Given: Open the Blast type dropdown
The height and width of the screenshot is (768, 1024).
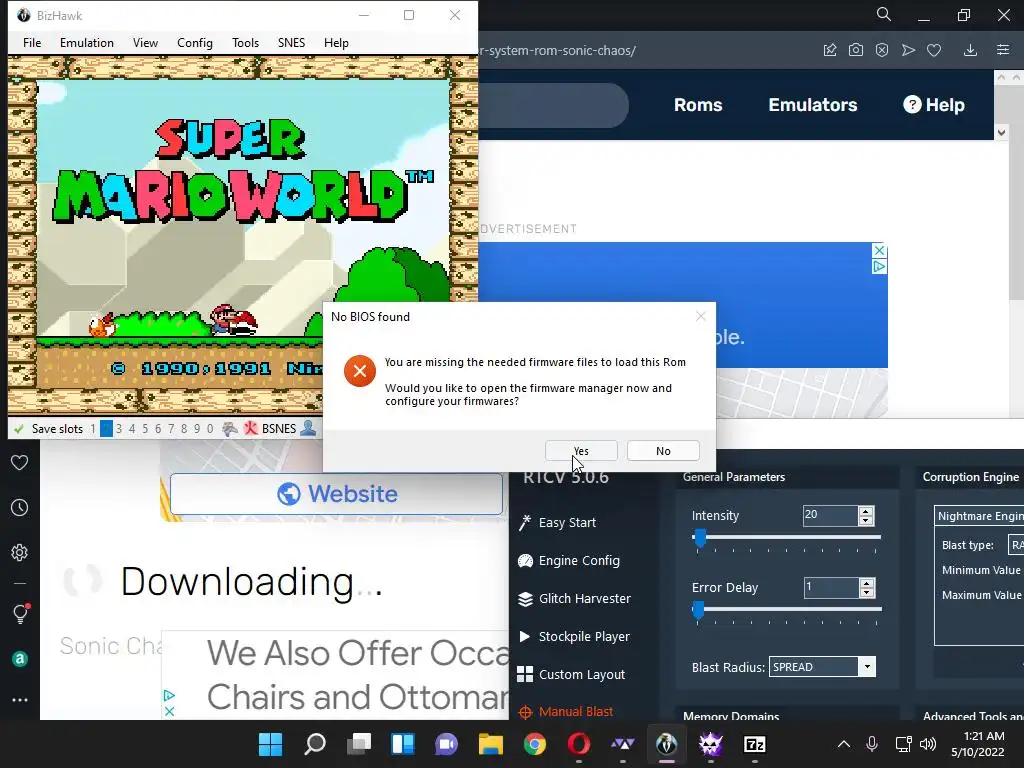Looking at the screenshot, I should click(x=1016, y=545).
